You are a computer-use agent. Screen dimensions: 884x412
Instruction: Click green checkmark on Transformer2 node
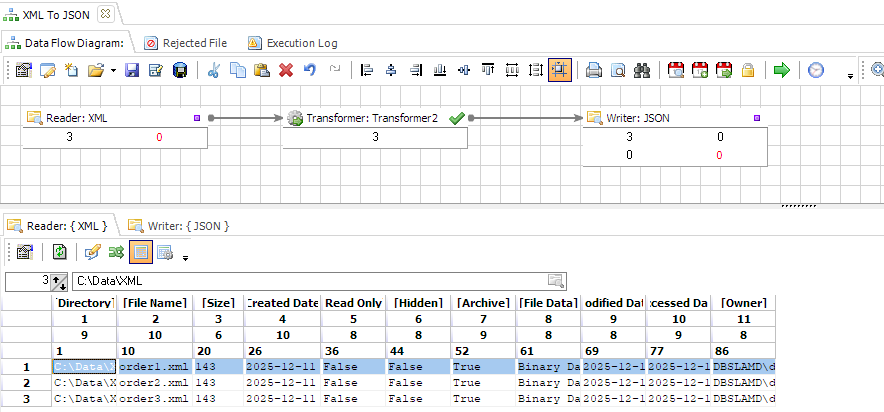point(457,118)
